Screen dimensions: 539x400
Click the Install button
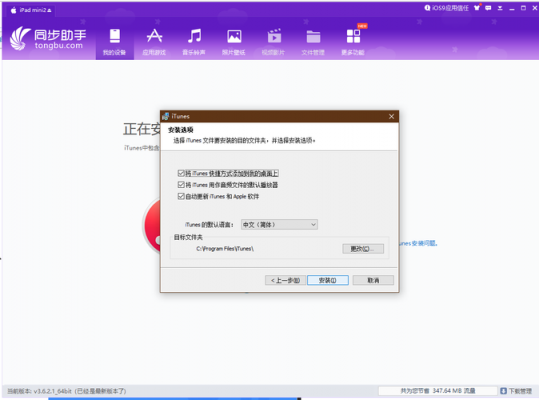[328, 280]
